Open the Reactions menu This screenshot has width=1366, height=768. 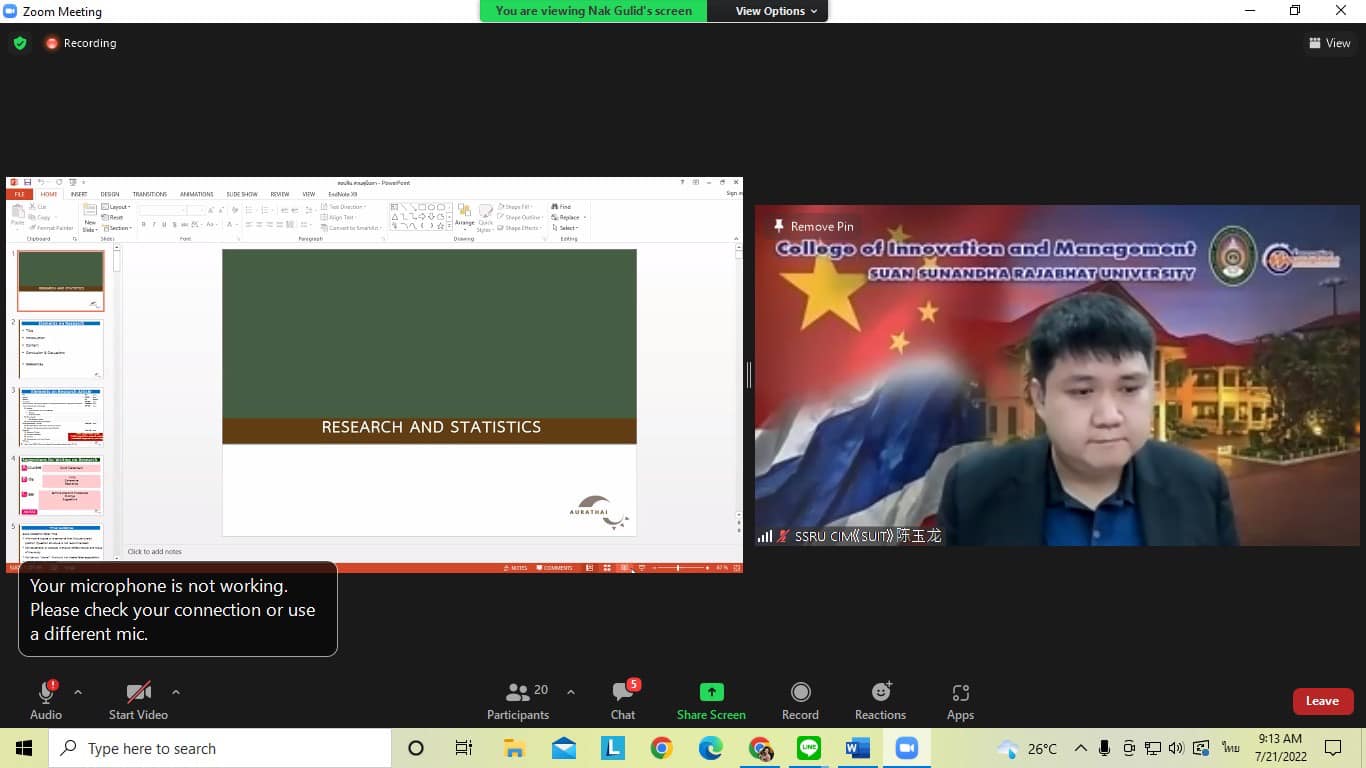[880, 692]
